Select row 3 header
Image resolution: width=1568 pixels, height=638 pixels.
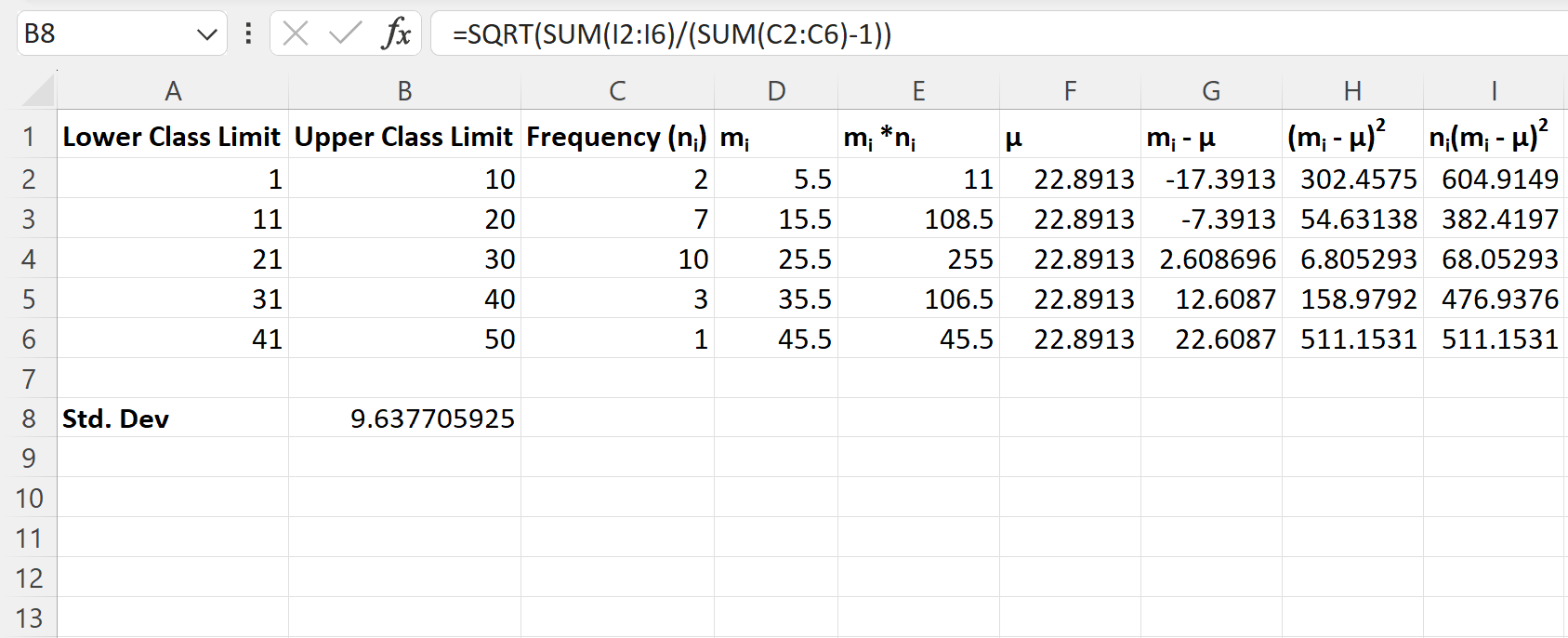29,219
